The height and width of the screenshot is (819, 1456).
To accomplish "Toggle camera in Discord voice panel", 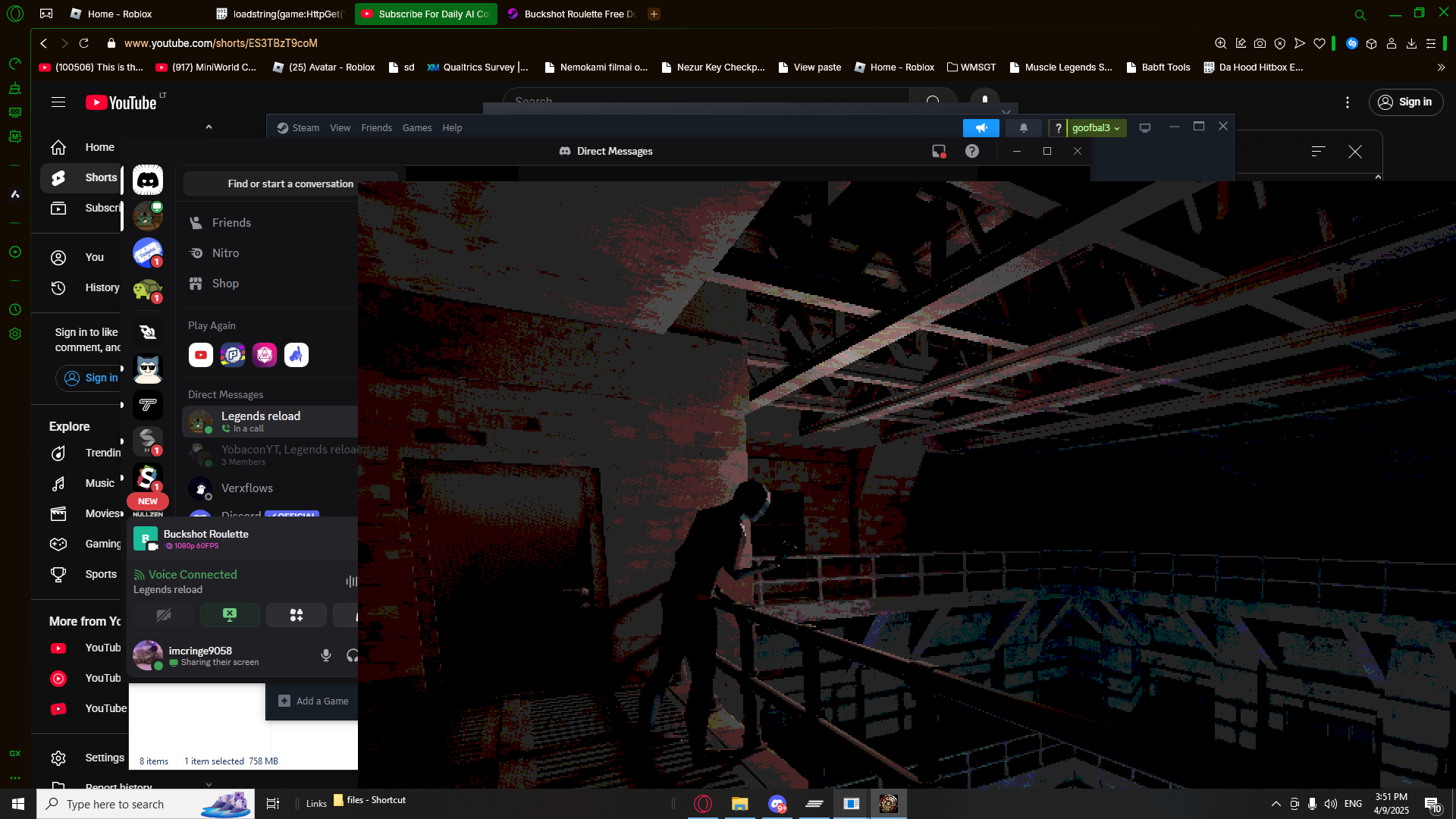I will (163, 615).
